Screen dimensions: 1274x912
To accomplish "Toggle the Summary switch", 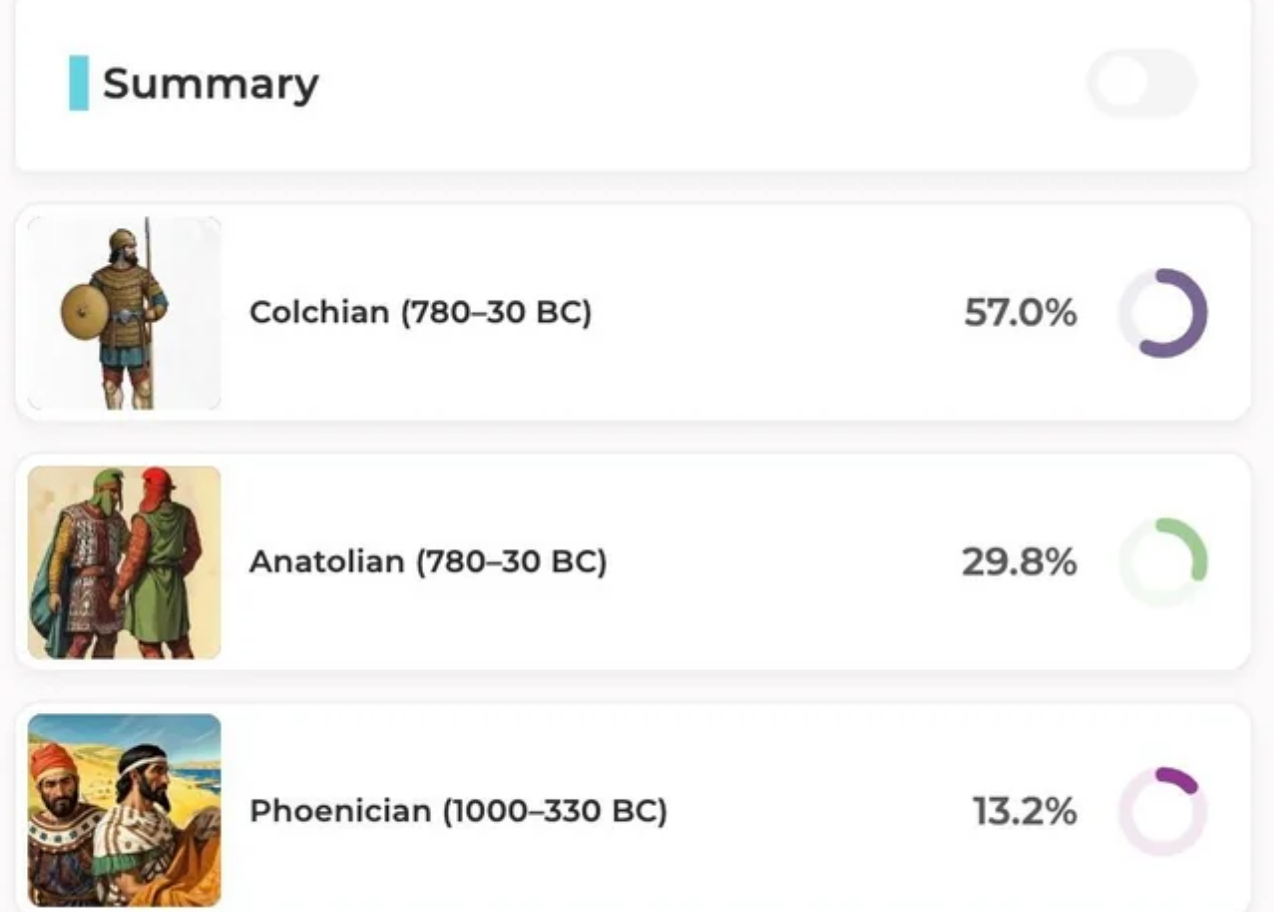I will coord(1142,83).
